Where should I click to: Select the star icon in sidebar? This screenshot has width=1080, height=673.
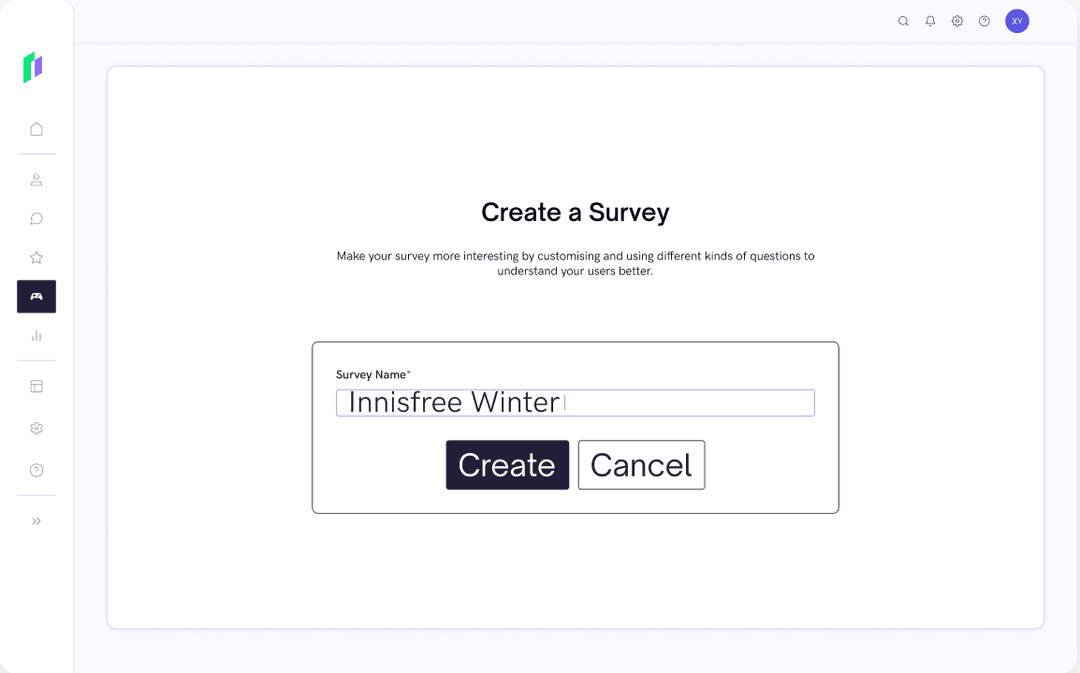(37, 258)
